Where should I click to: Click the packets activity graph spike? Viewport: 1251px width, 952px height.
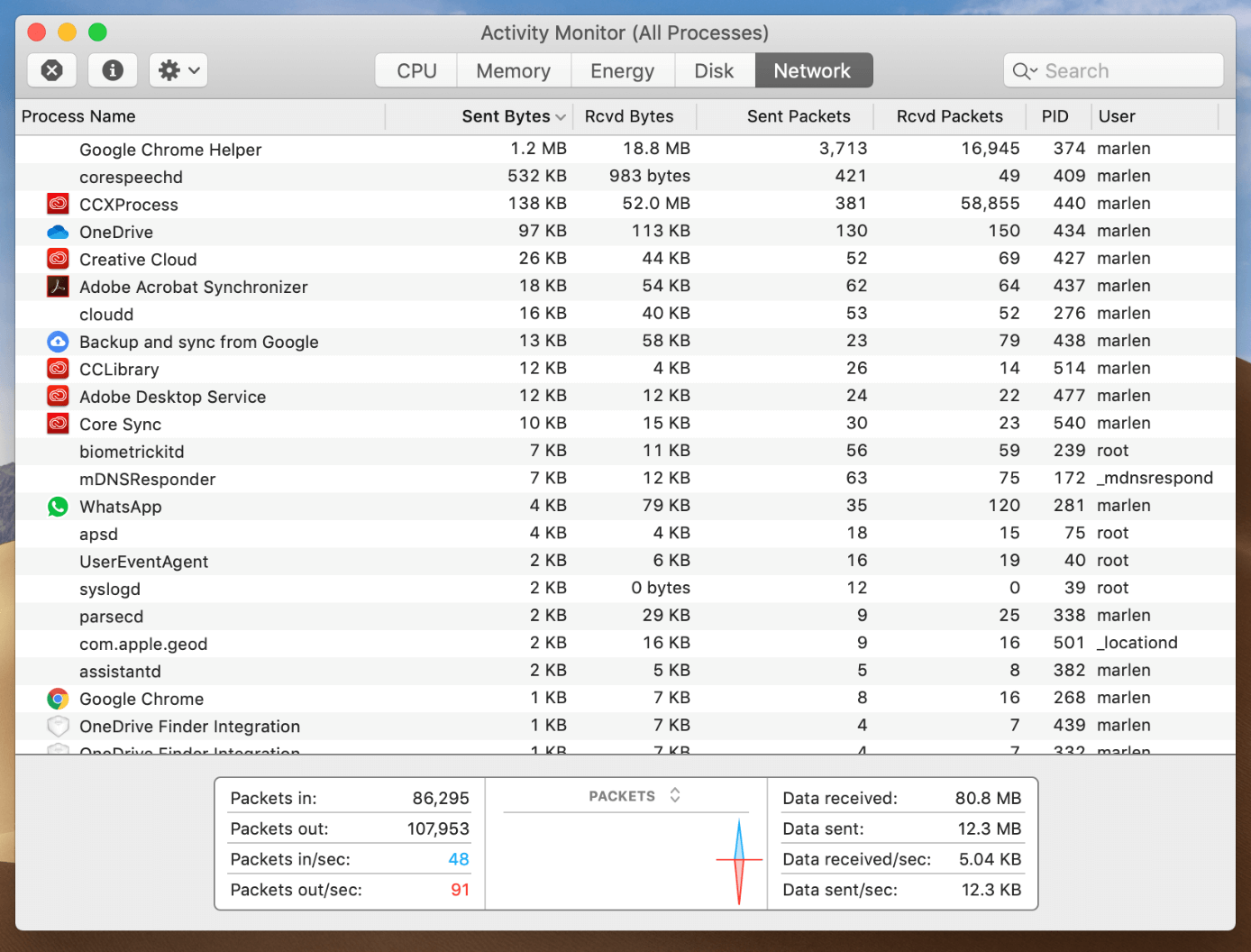pyautogui.click(x=739, y=858)
